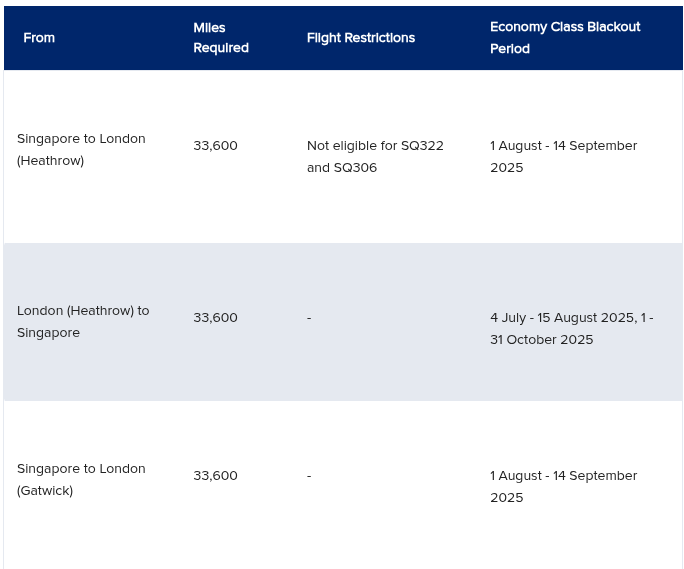Click 33,600 miles for Singapore to Gatwick
Screen dimensions: 684x569
[x=216, y=476]
